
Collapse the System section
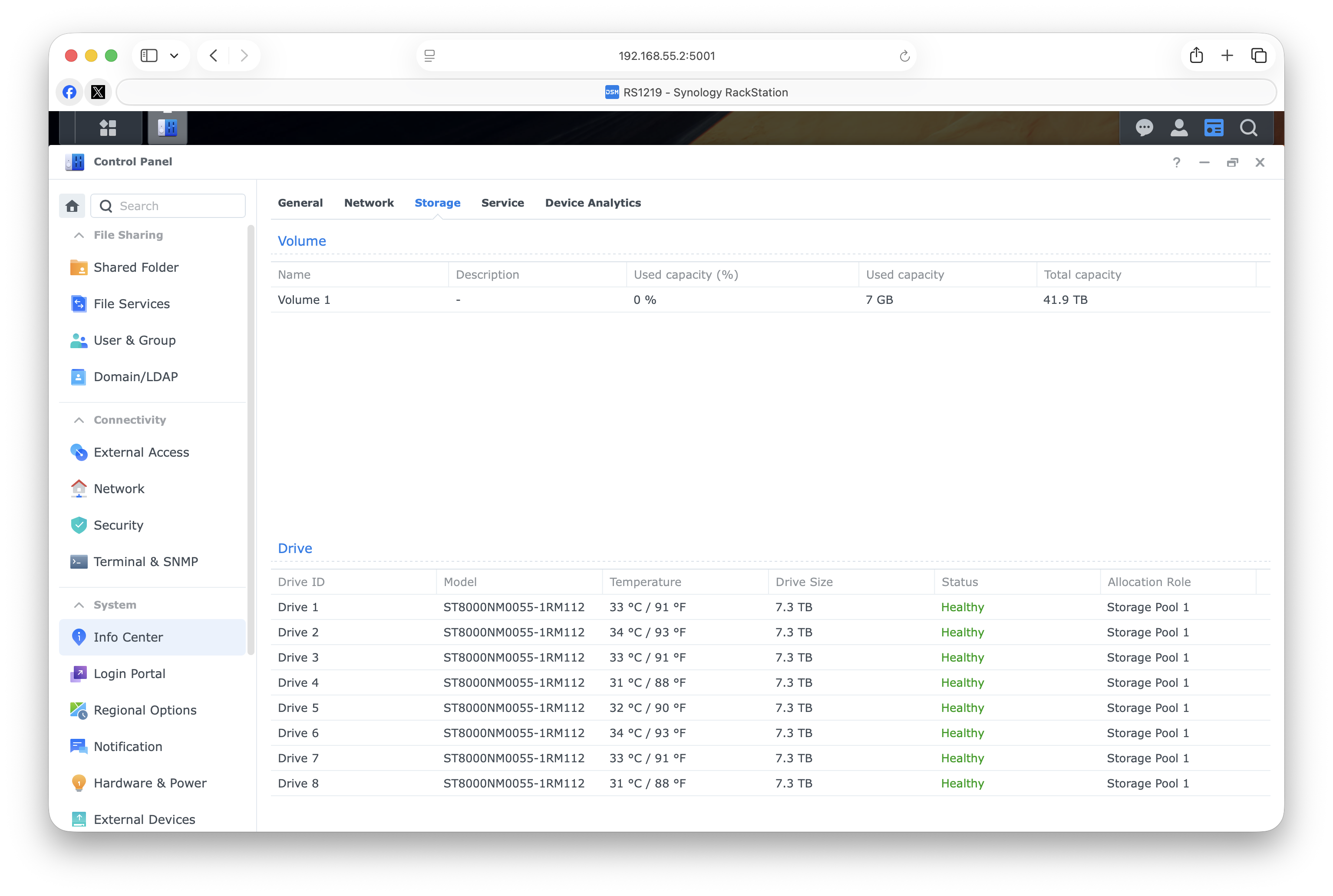(x=79, y=606)
